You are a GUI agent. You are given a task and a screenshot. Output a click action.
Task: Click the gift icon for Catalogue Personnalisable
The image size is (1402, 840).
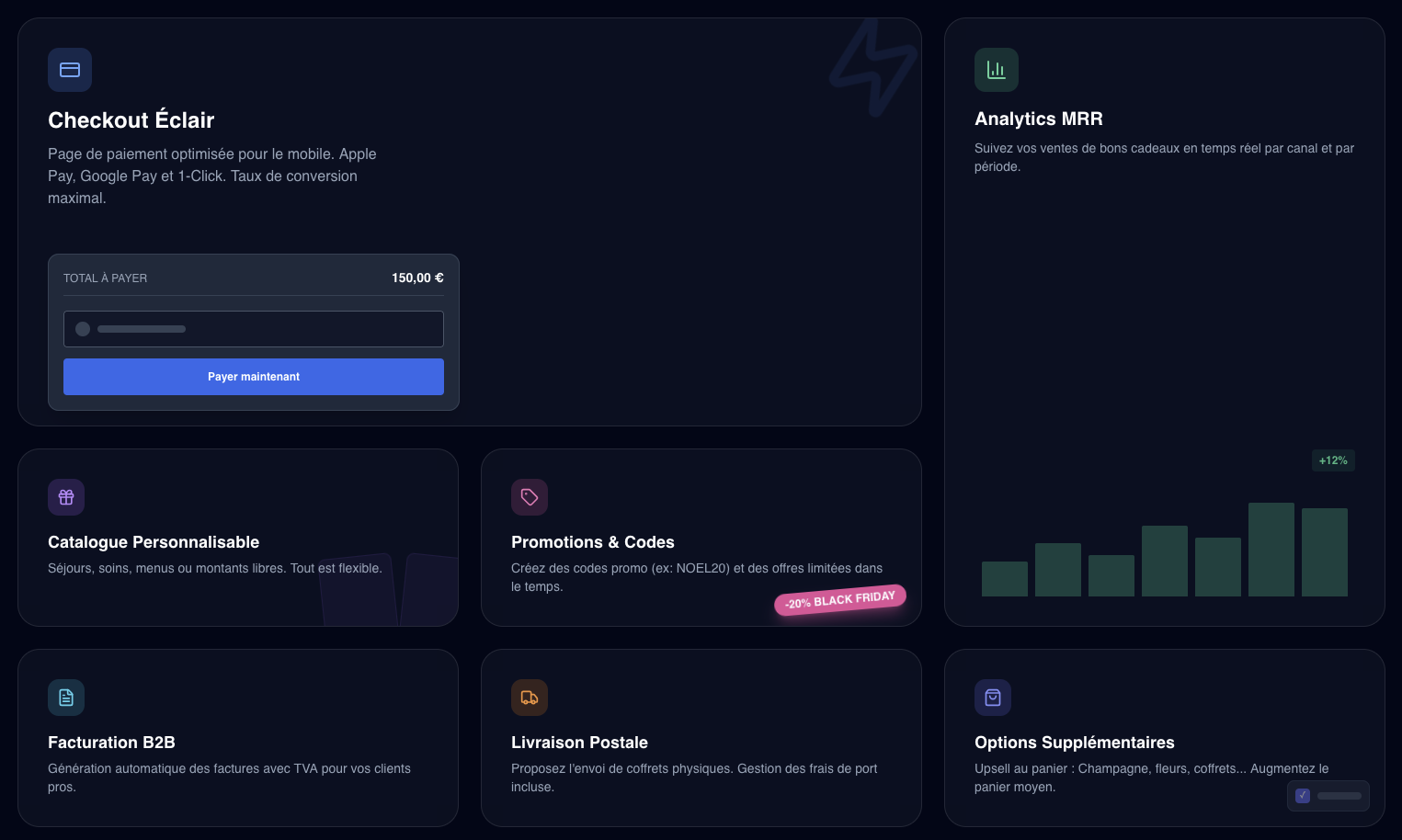pos(66,497)
